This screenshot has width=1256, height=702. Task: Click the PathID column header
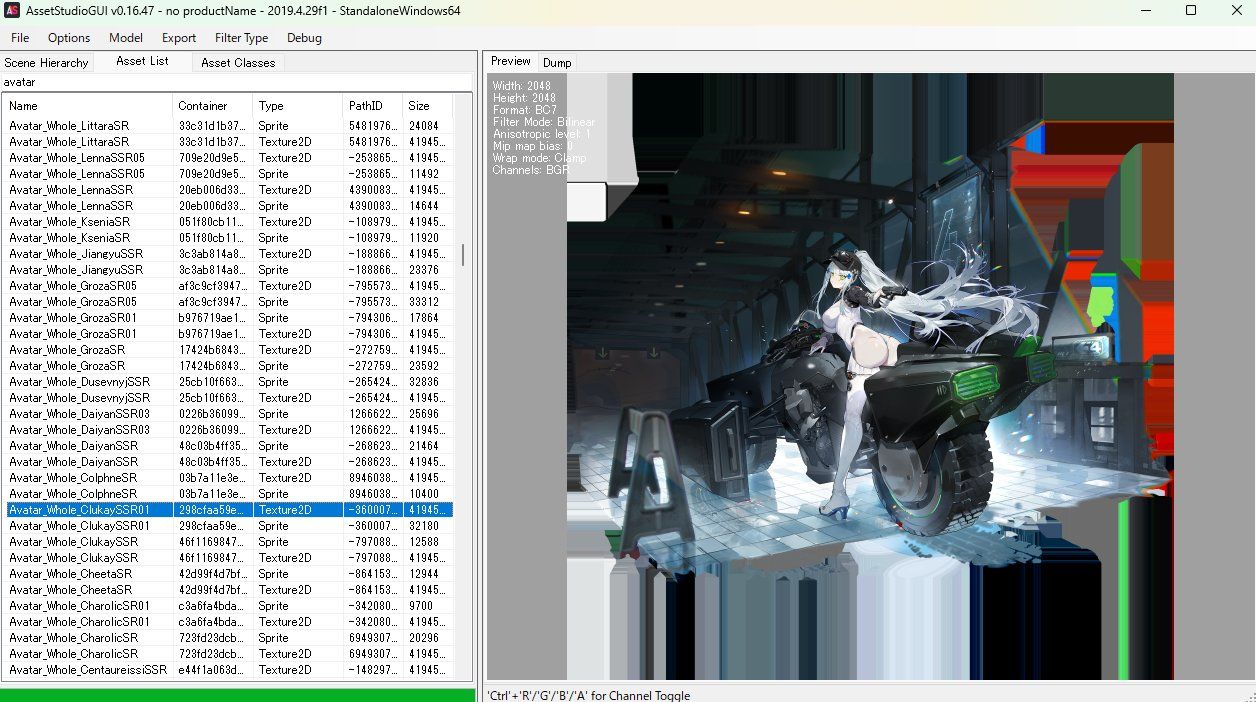click(x=372, y=106)
